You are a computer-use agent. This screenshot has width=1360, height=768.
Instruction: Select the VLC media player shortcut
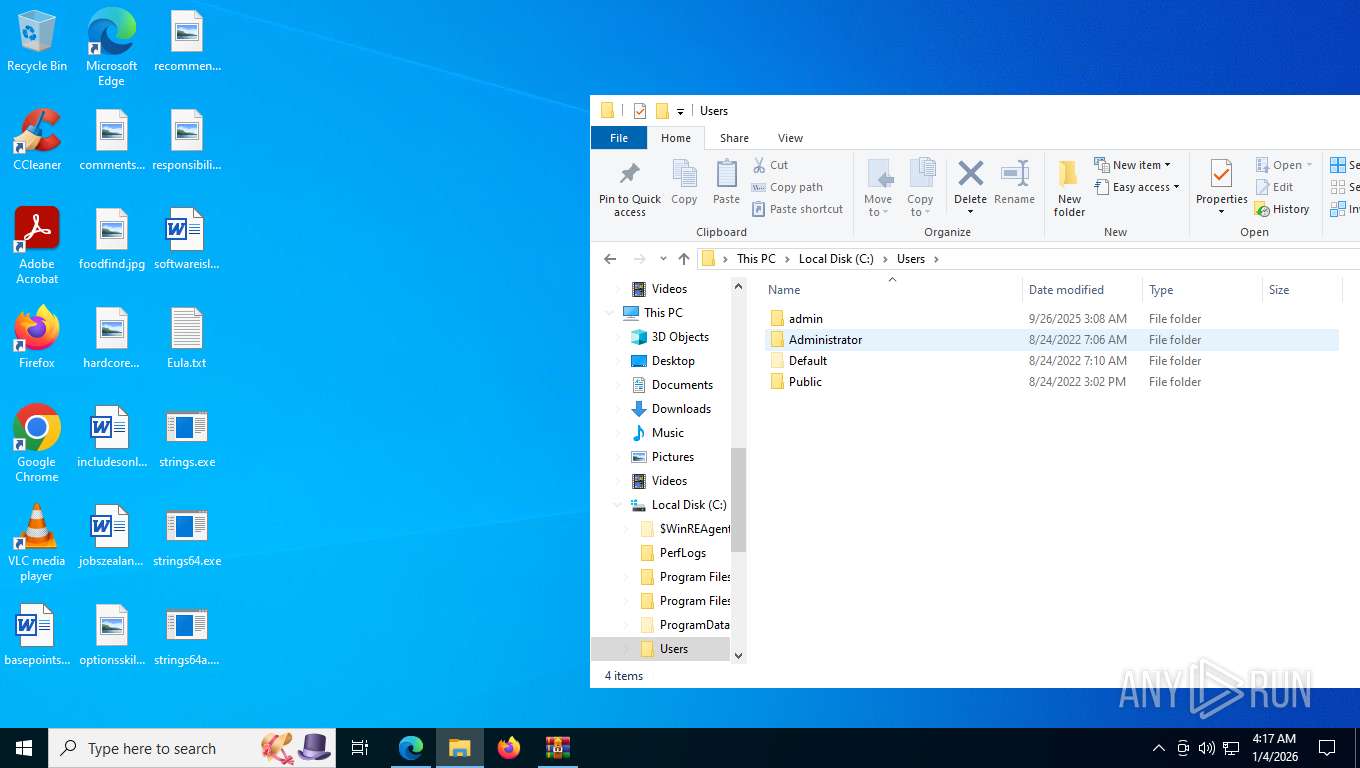(x=37, y=543)
